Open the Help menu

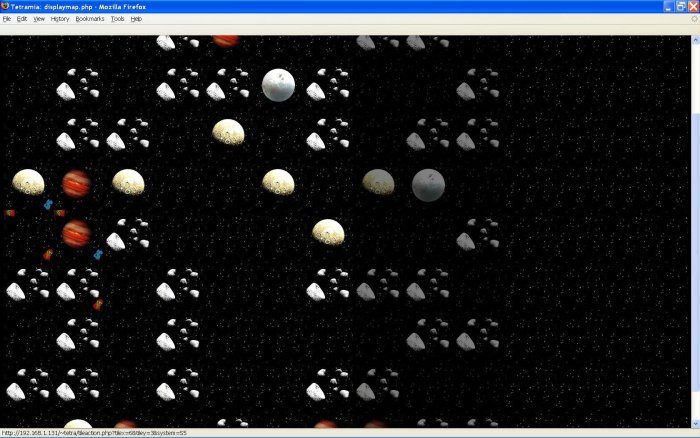[x=136, y=19]
